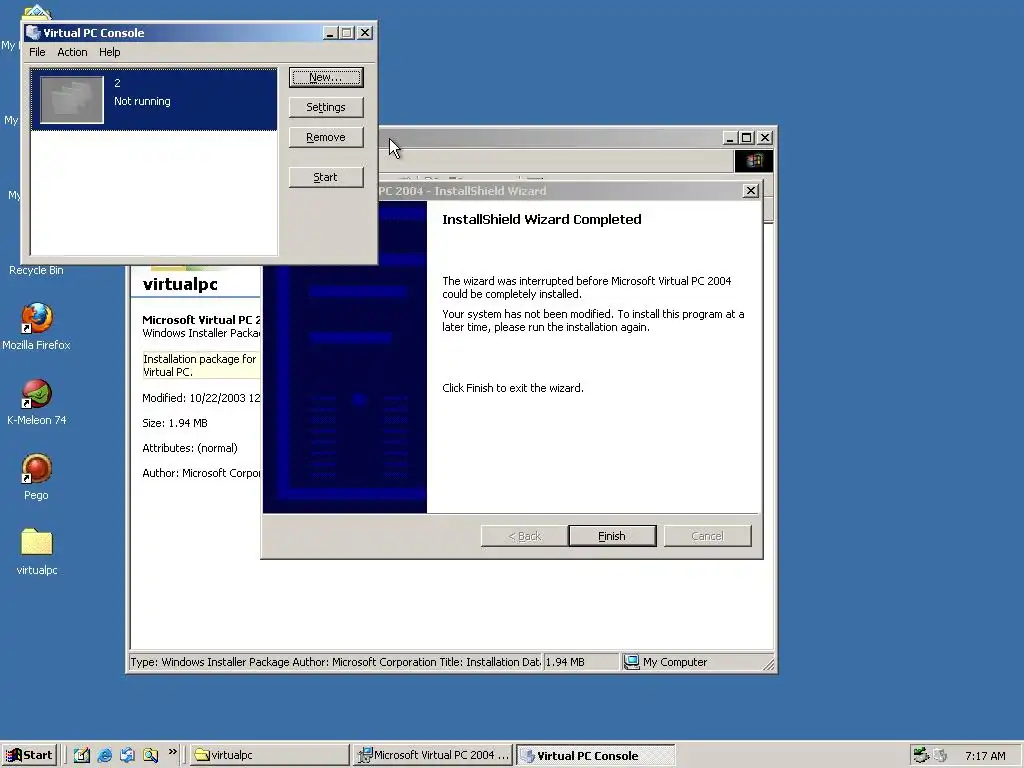The width and height of the screenshot is (1024, 768).
Task: Click the search folder quick launch icon
Action: (150, 755)
